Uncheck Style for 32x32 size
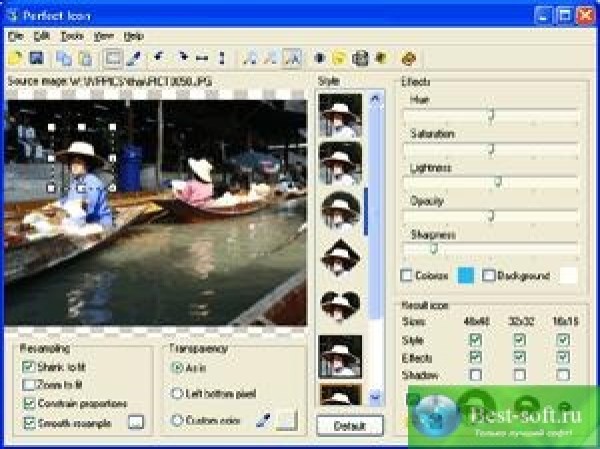600x449 pixels. (519, 340)
